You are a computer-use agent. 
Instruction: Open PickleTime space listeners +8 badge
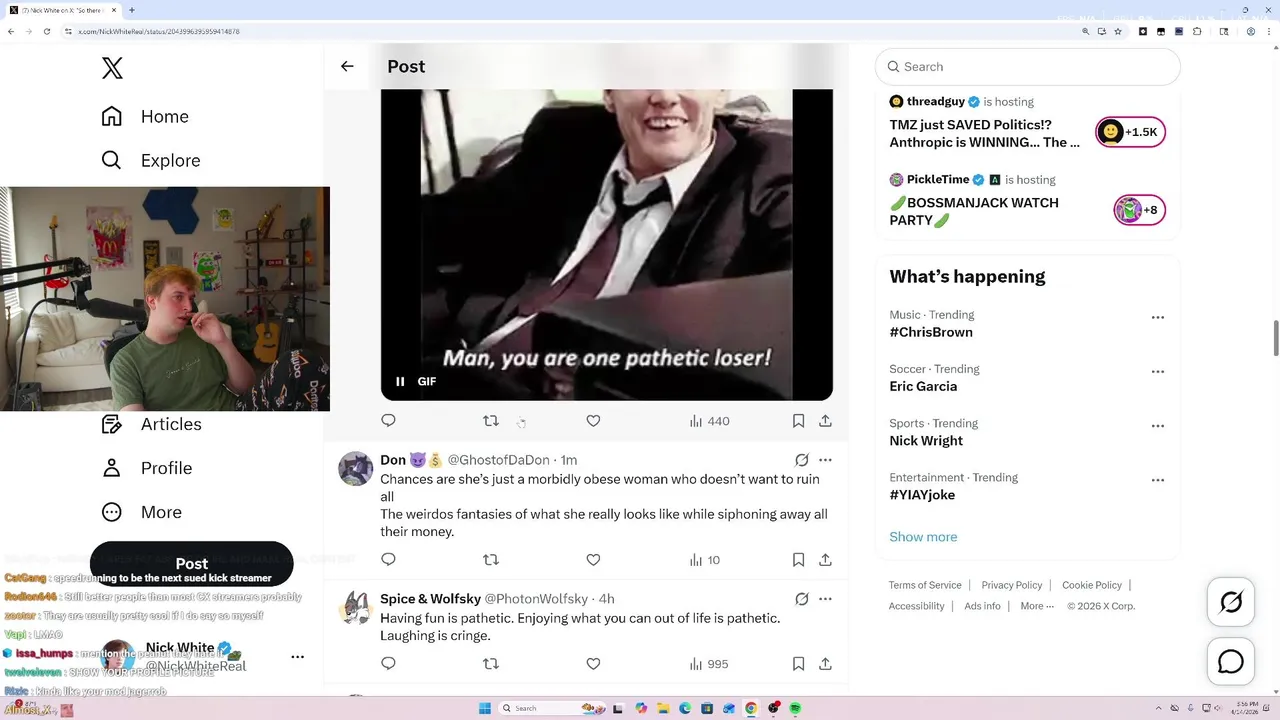tap(1139, 210)
